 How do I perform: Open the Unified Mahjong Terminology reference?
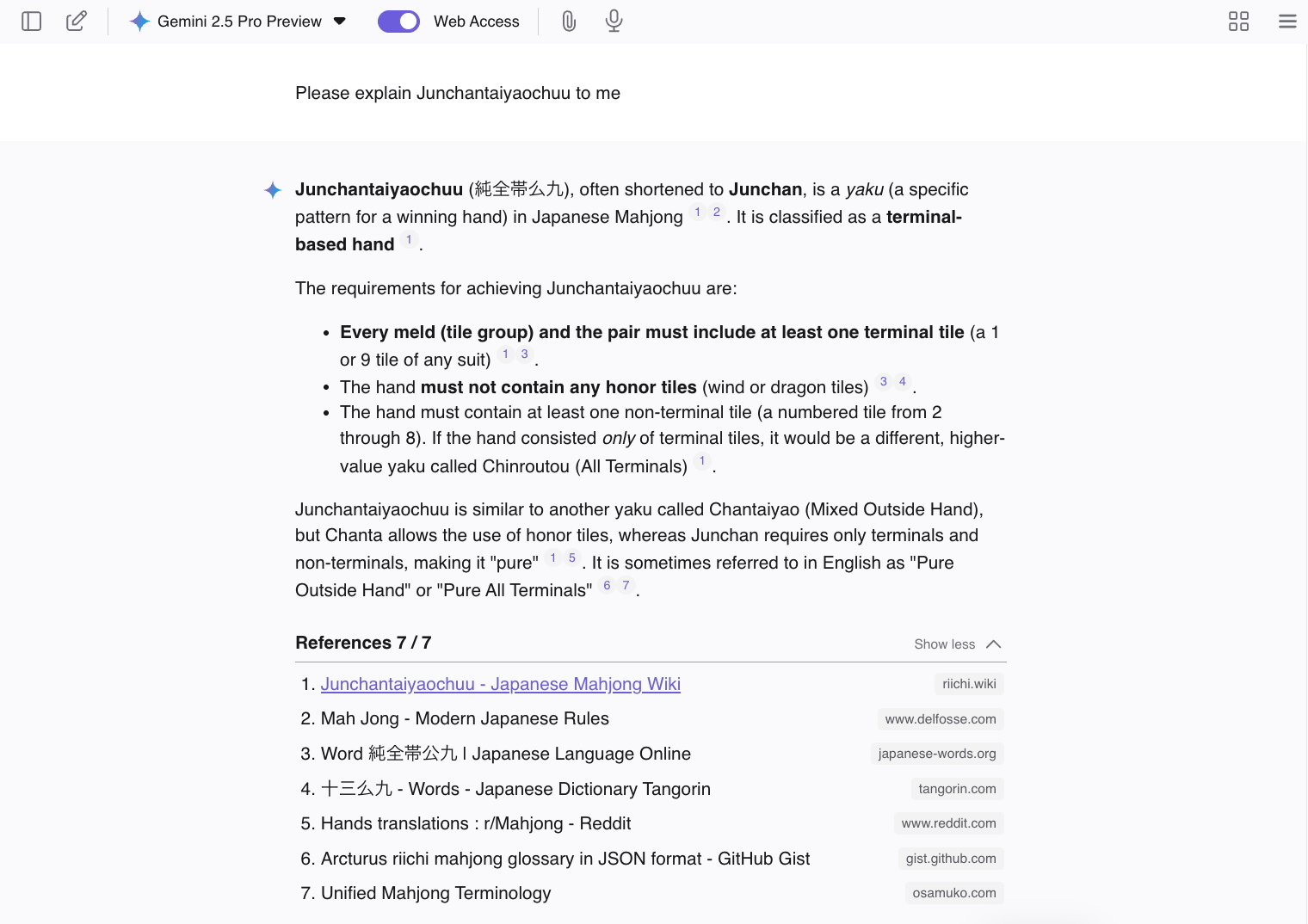point(435,893)
